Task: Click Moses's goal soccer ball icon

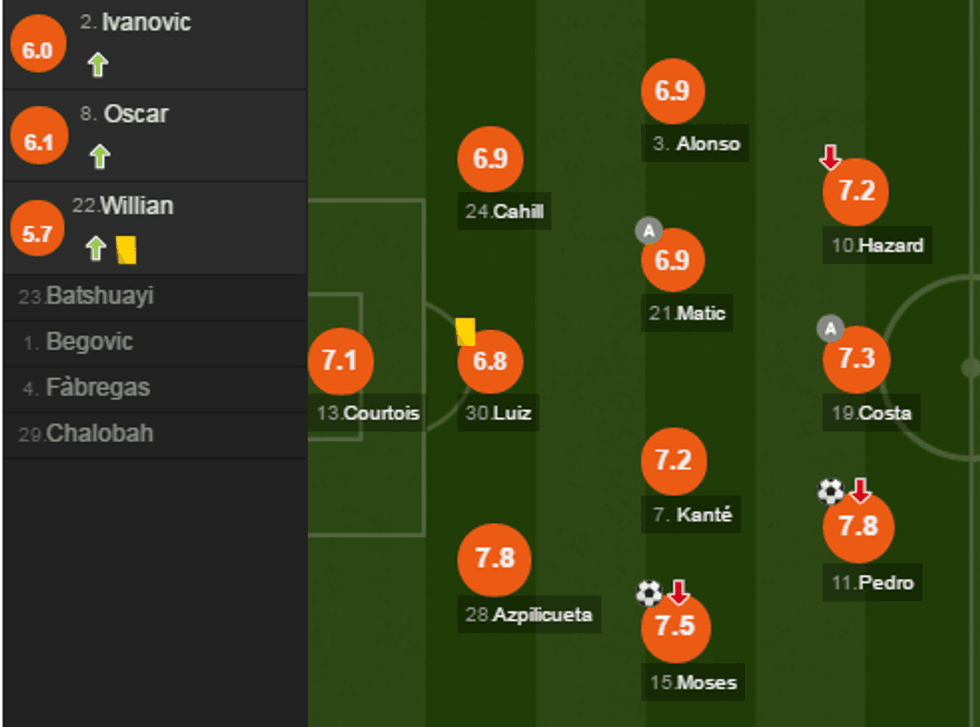Action: click(x=649, y=593)
